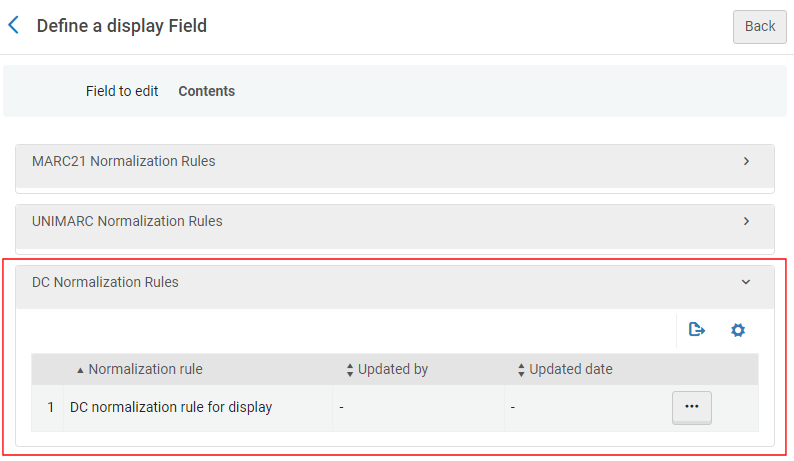Click the Updated date cell dash

513,407
